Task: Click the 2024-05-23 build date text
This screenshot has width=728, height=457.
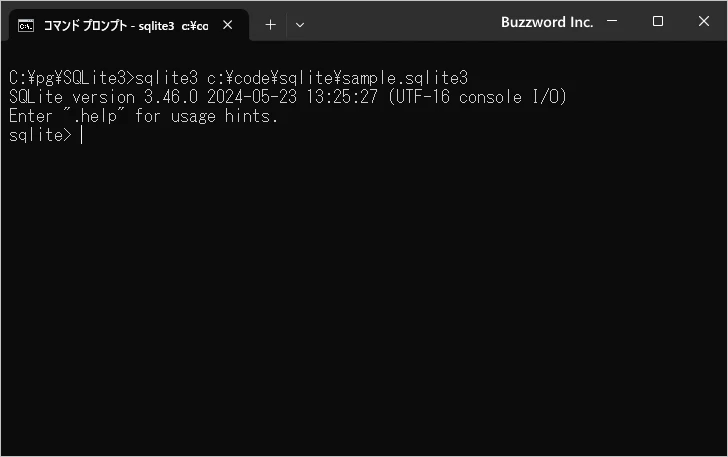Action: [x=252, y=97]
